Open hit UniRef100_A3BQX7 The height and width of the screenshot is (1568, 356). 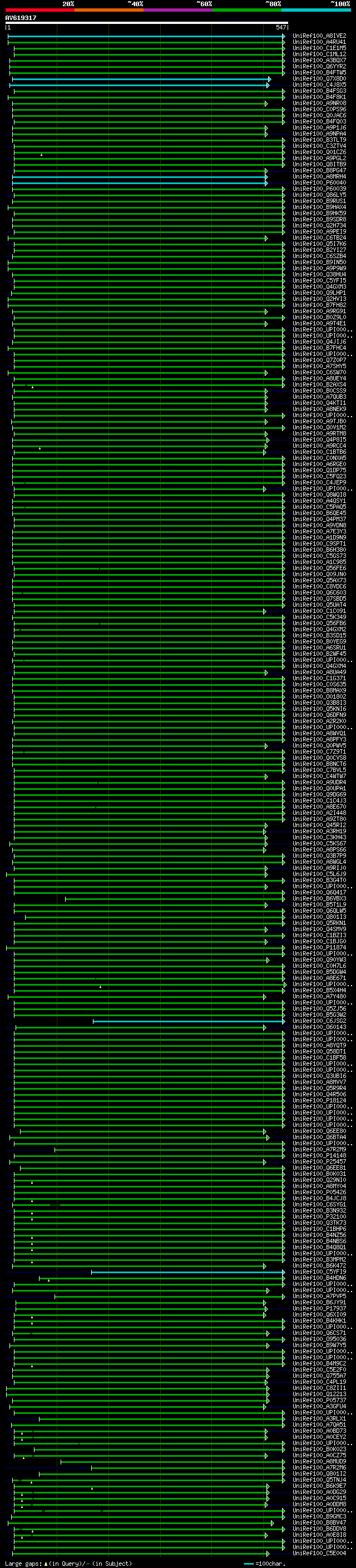tap(319, 60)
